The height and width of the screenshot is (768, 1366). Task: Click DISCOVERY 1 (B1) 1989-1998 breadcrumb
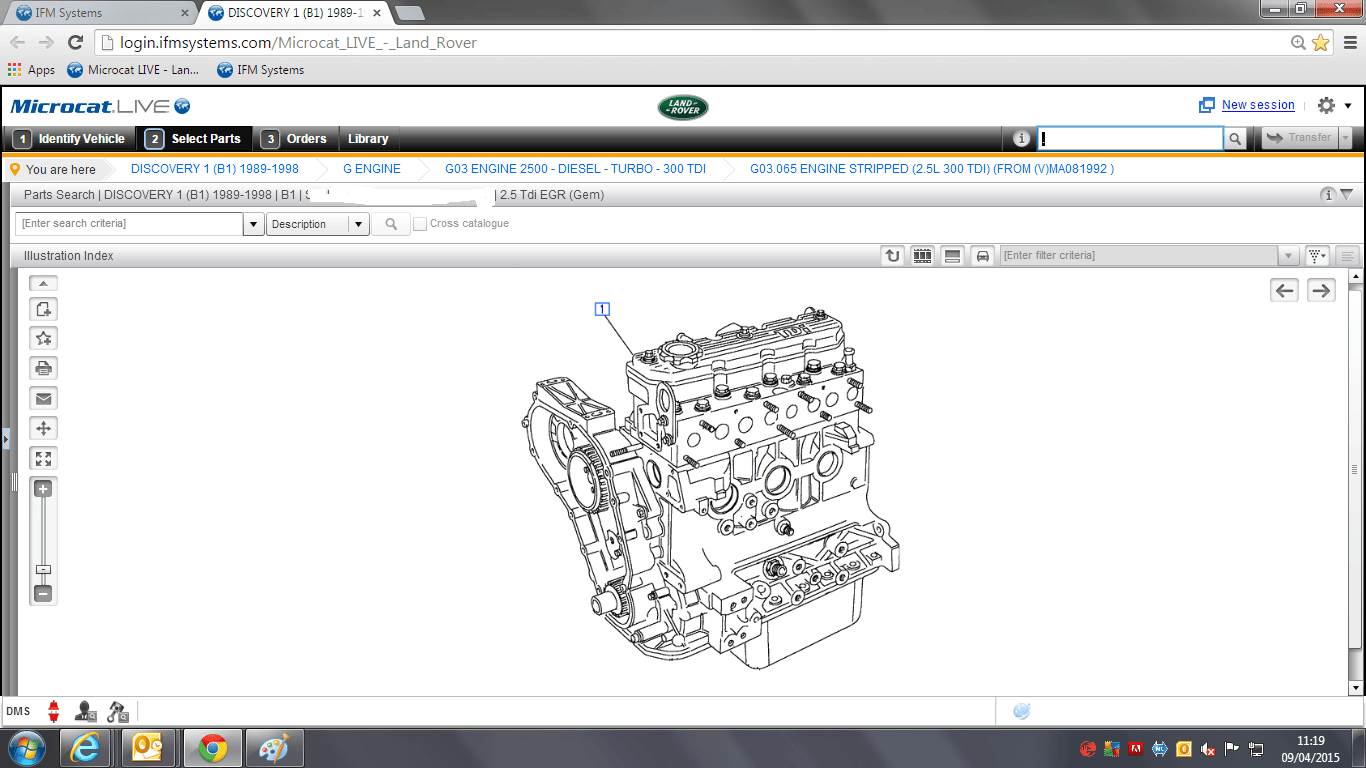tap(215, 169)
